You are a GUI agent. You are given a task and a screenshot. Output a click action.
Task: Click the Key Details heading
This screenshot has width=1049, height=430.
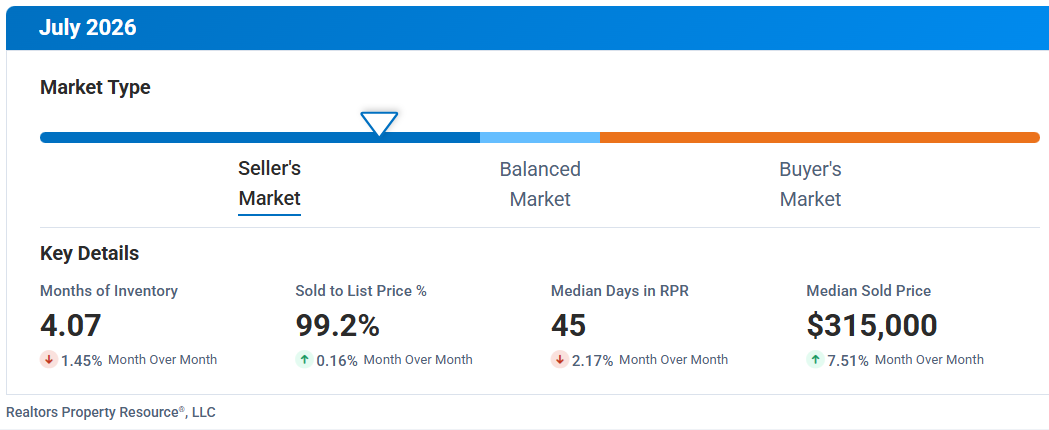click(x=90, y=254)
